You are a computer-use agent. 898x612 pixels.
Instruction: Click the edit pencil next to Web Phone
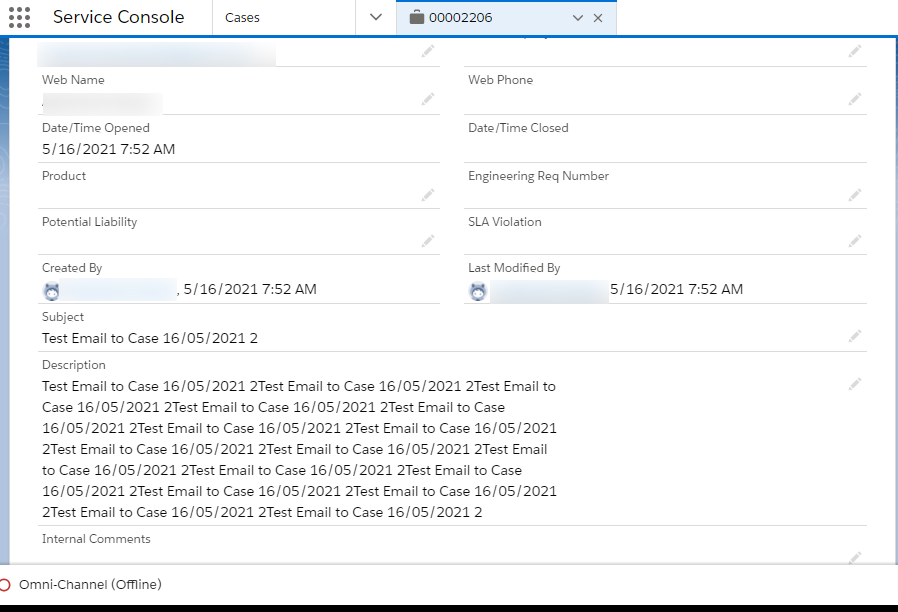[x=855, y=99]
